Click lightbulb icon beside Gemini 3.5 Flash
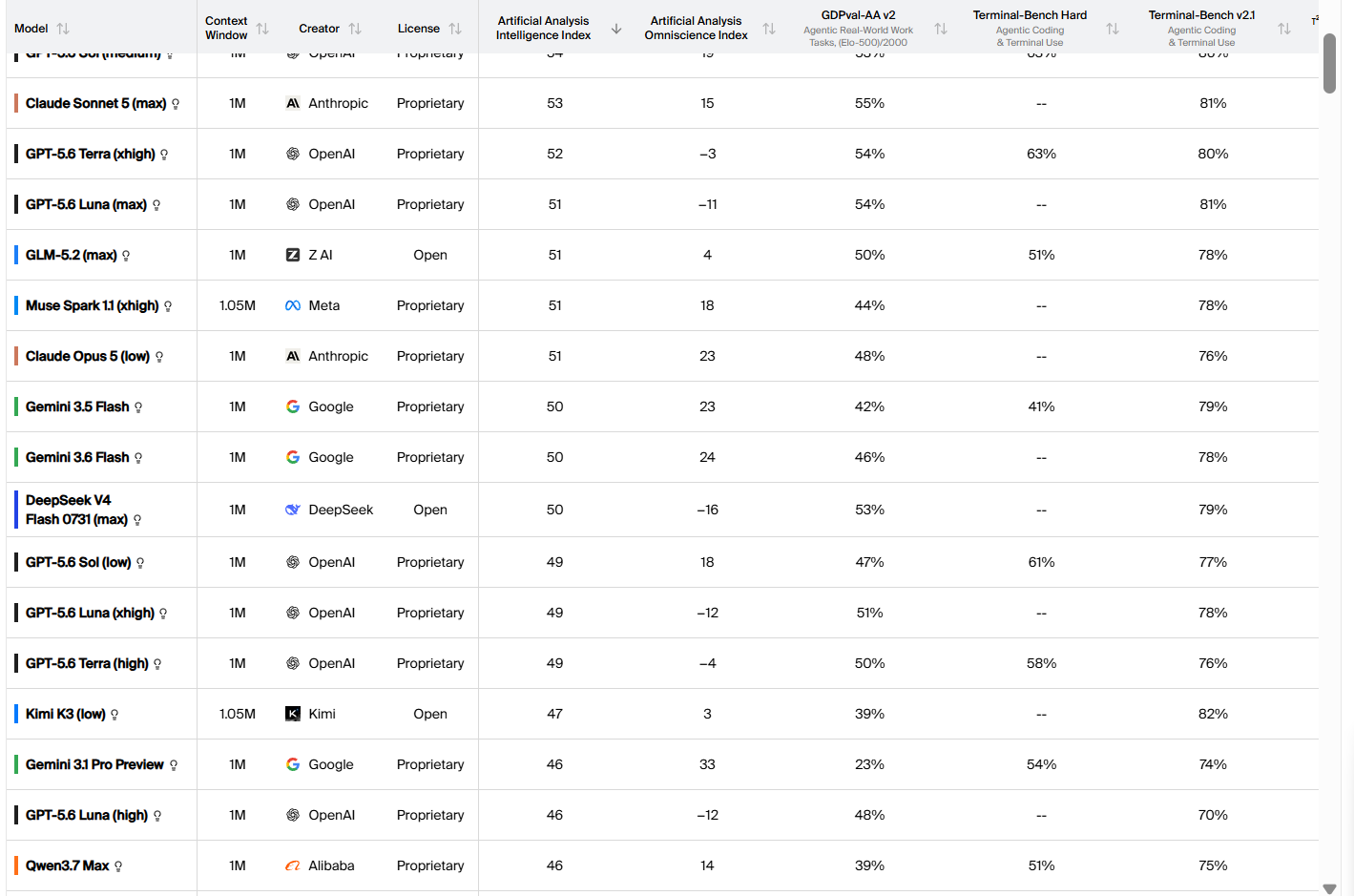Viewport: 1354px width, 896px height. click(x=138, y=407)
